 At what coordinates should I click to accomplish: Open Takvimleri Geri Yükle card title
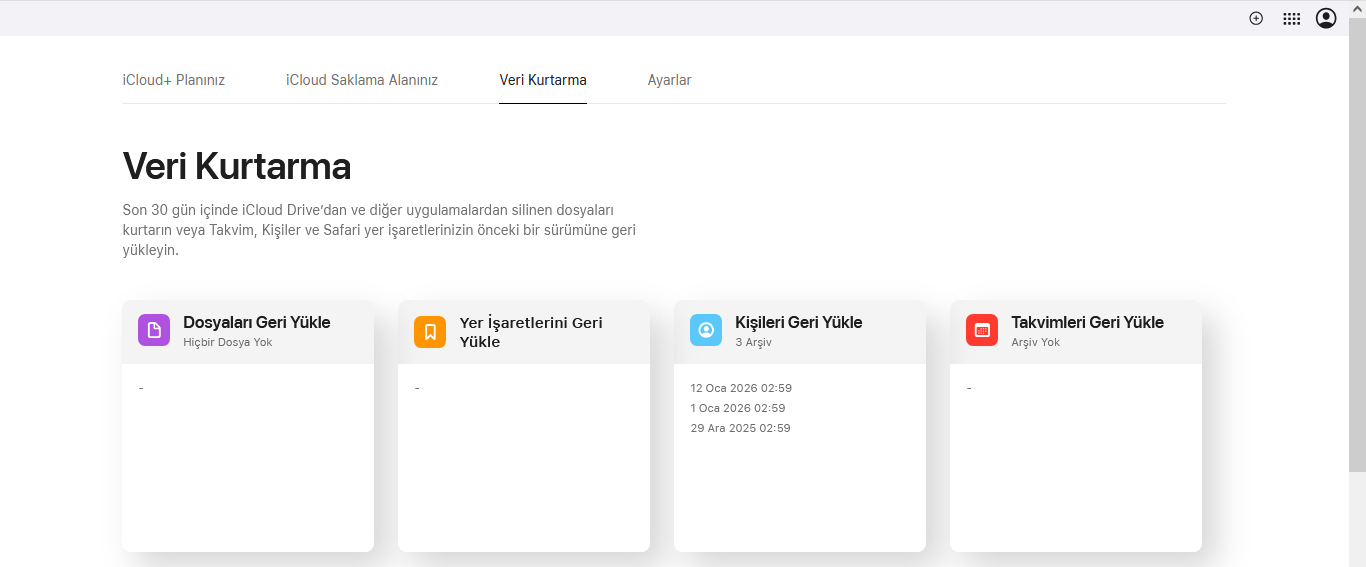pos(1088,322)
